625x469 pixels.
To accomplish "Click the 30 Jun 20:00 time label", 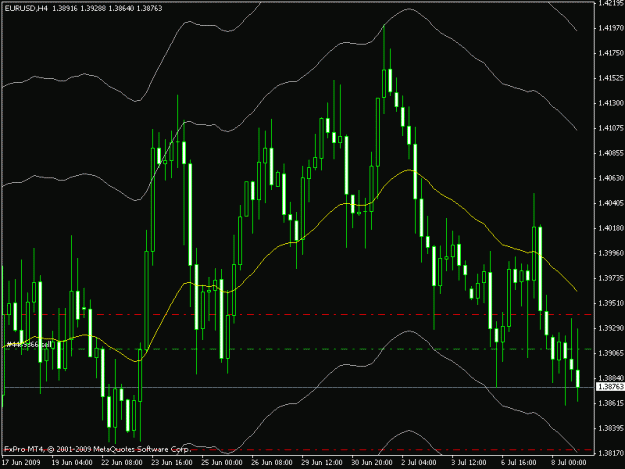I will pyautogui.click(x=371, y=463).
